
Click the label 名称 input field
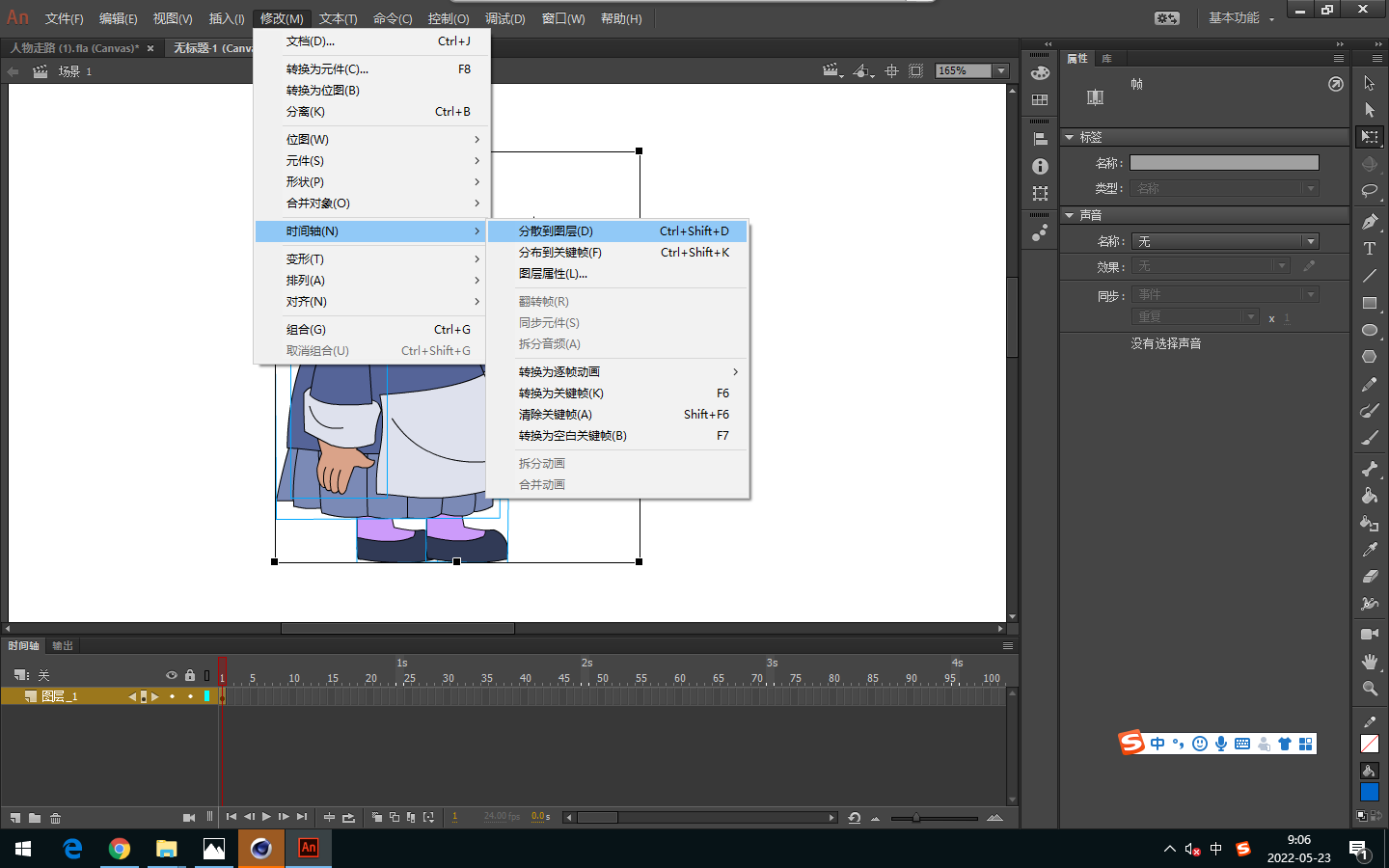click(1223, 163)
